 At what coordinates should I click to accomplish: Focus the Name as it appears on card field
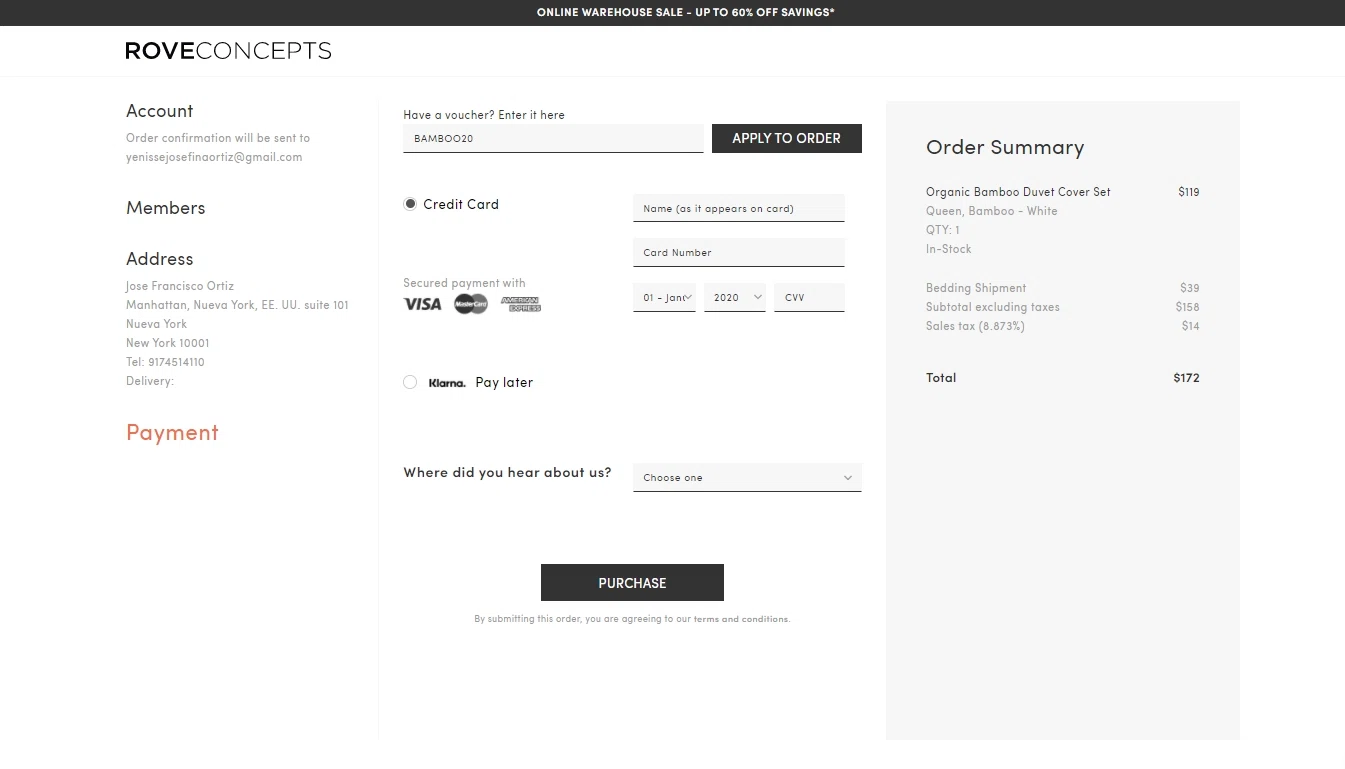[x=739, y=208]
